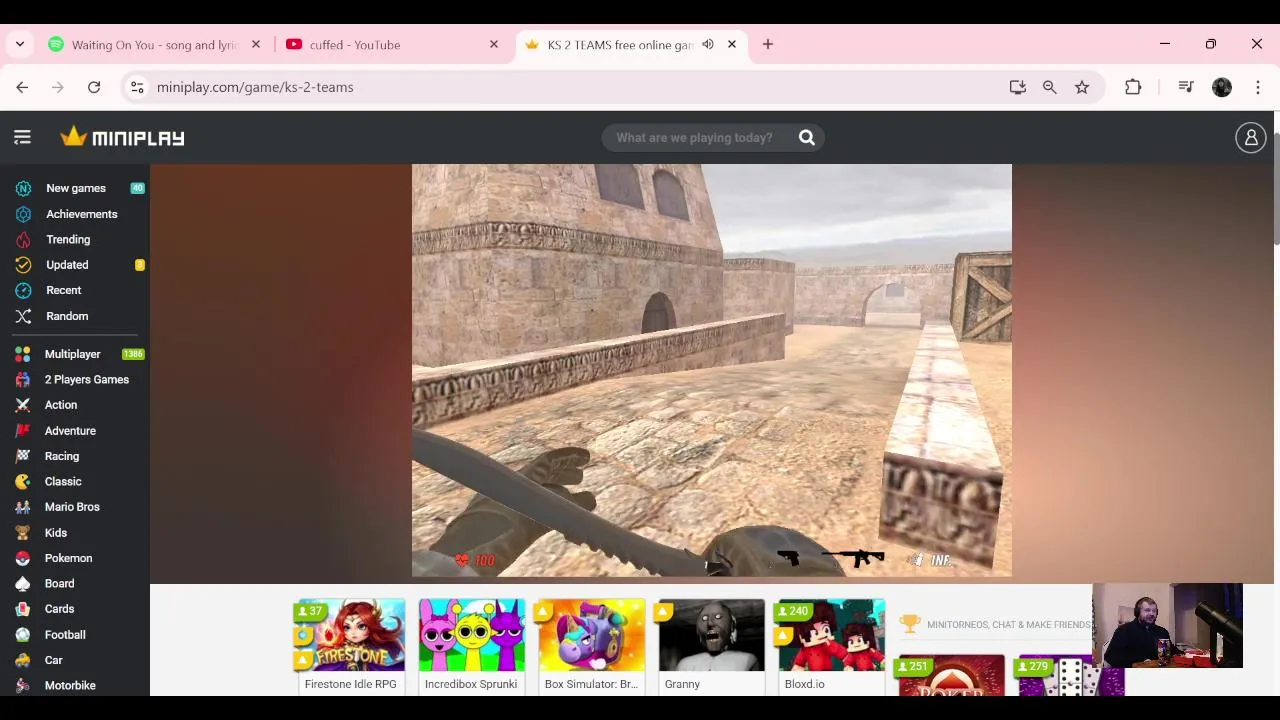Open Bloxd.io game thumbnail
1280x720 pixels.
[831, 636]
